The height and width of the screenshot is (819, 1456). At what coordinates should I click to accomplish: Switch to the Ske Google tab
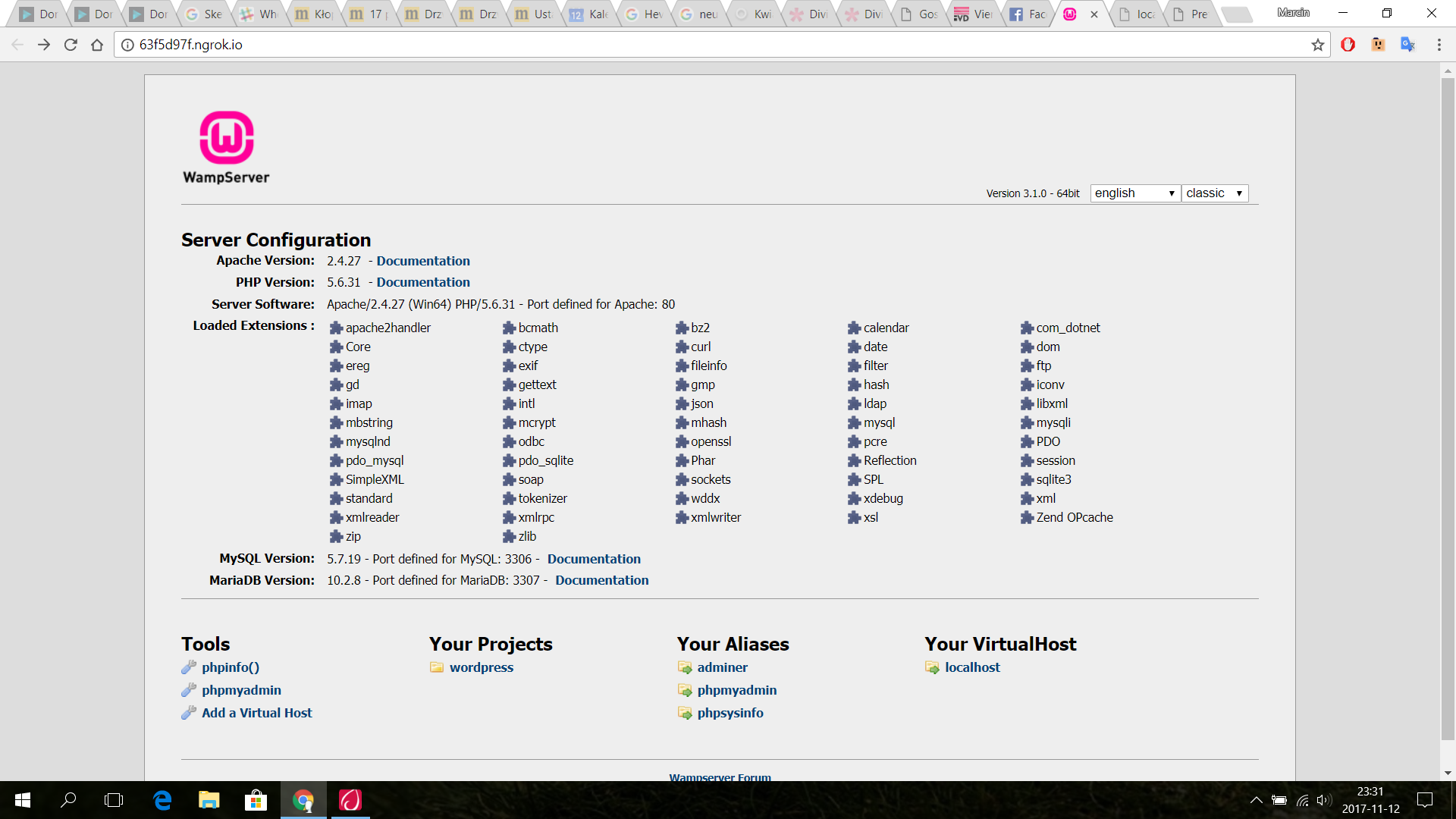204,14
